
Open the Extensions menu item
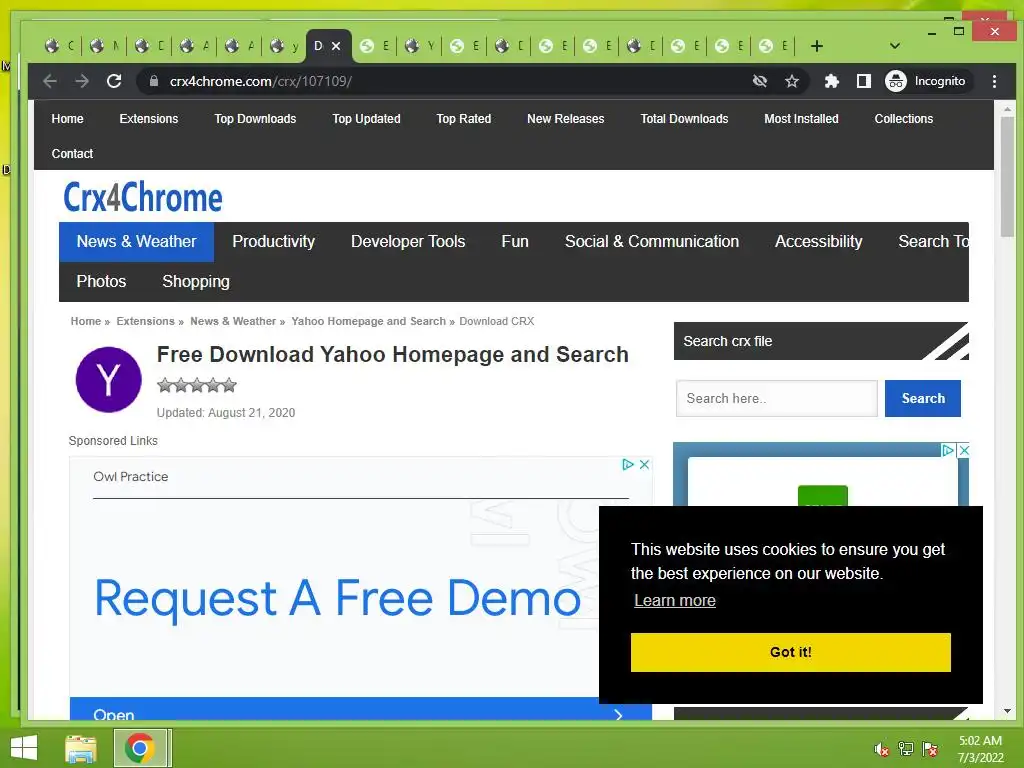[x=148, y=119]
